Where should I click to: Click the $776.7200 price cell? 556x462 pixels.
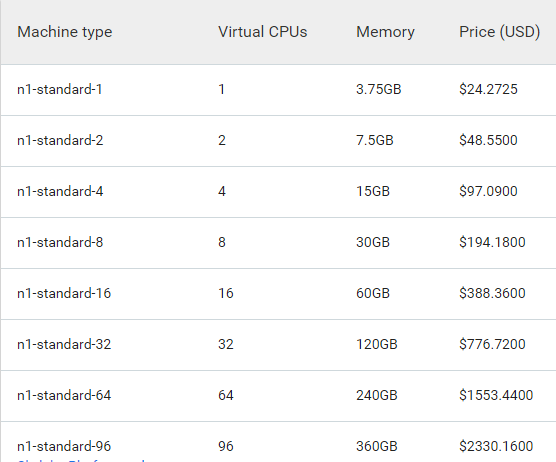tap(492, 345)
